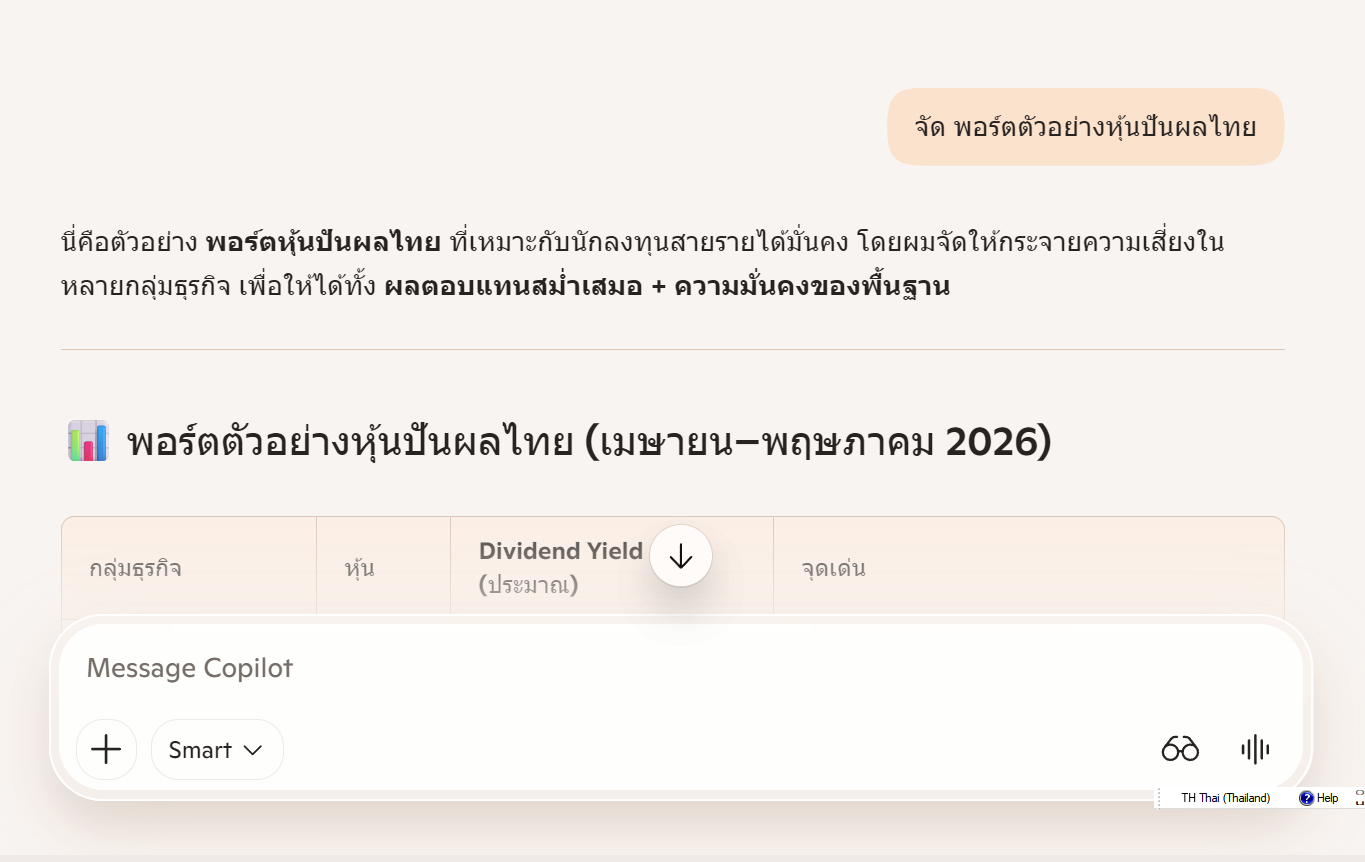Click the bold phrase ผลตอบแทนสม่ำเสมอ

click(513, 288)
